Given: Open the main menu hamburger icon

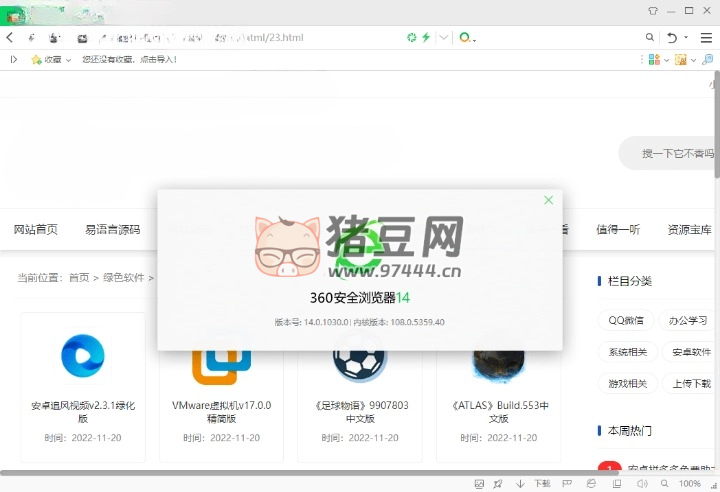Looking at the screenshot, I should click(x=707, y=38).
